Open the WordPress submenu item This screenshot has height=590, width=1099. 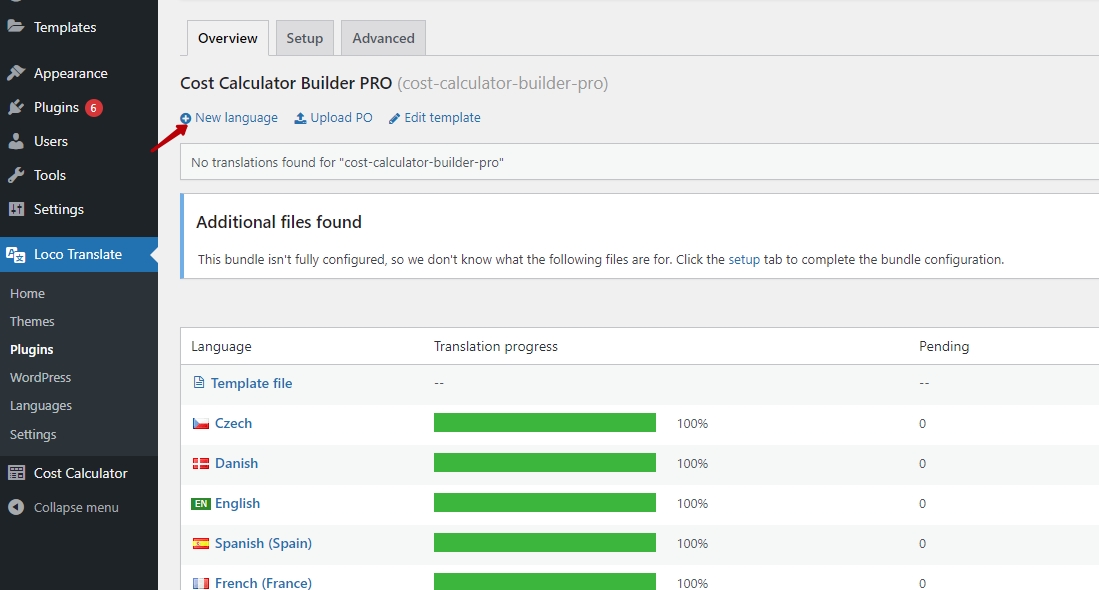pos(41,378)
